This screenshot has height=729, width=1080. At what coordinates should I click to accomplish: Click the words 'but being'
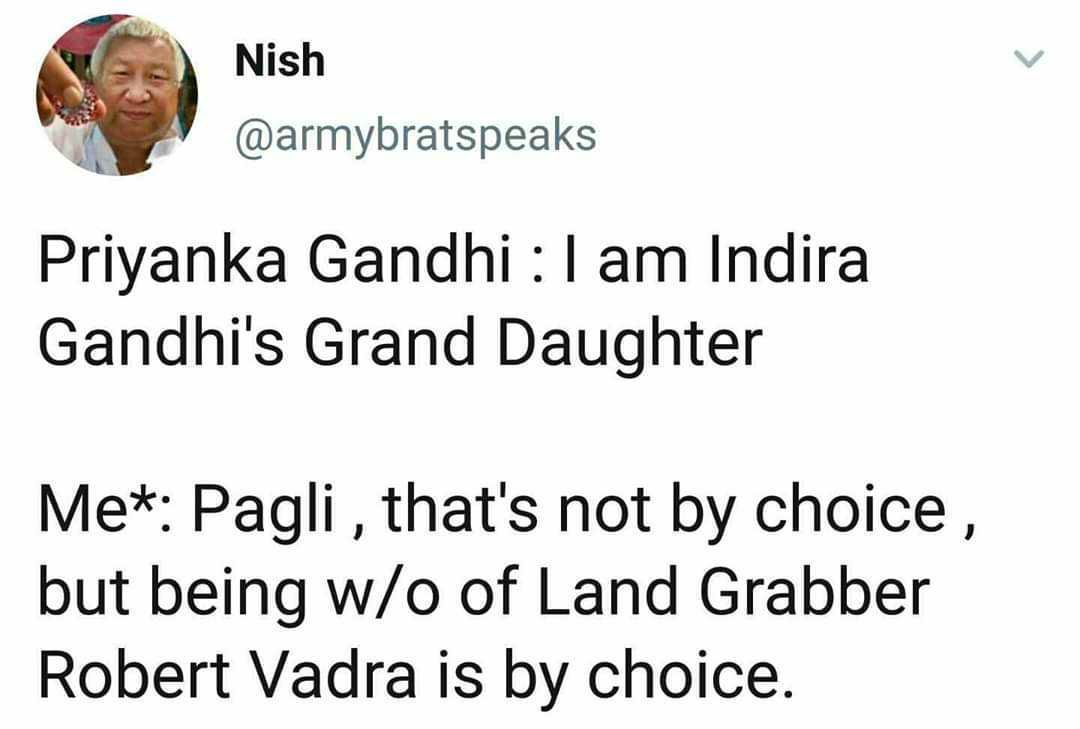click(x=172, y=595)
